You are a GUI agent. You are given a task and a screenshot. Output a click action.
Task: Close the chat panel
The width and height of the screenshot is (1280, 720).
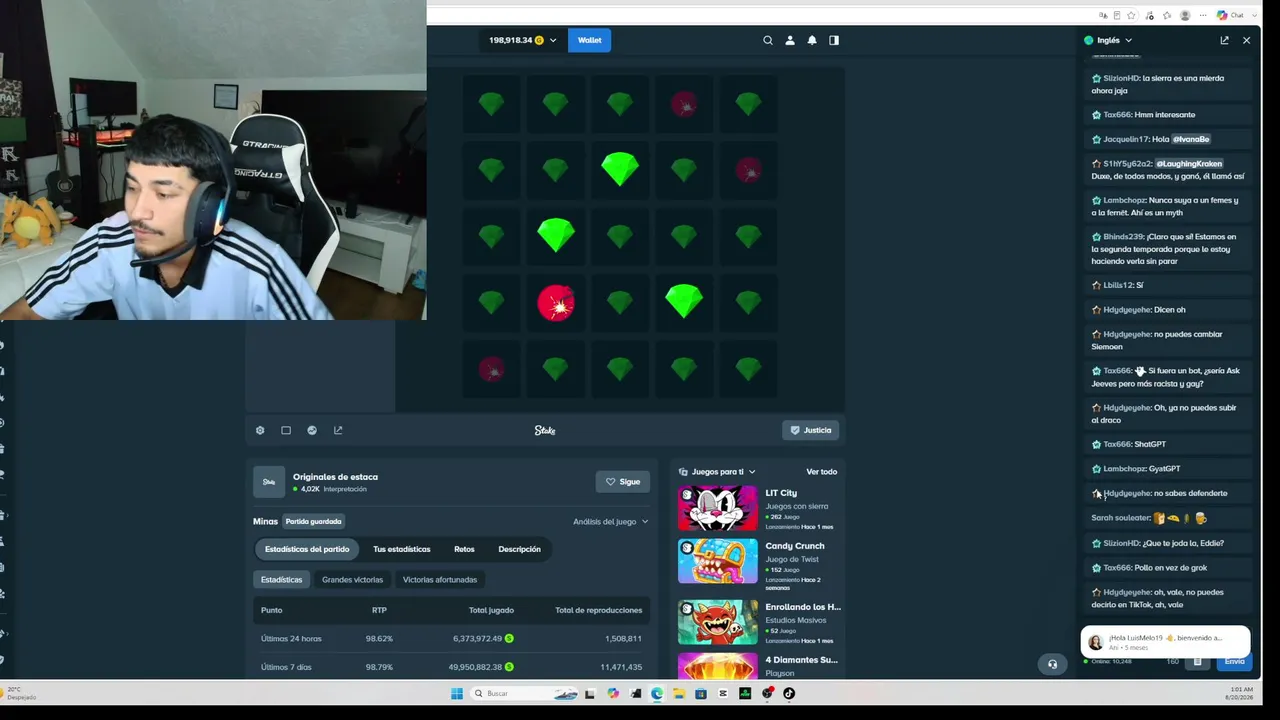tap(1246, 40)
